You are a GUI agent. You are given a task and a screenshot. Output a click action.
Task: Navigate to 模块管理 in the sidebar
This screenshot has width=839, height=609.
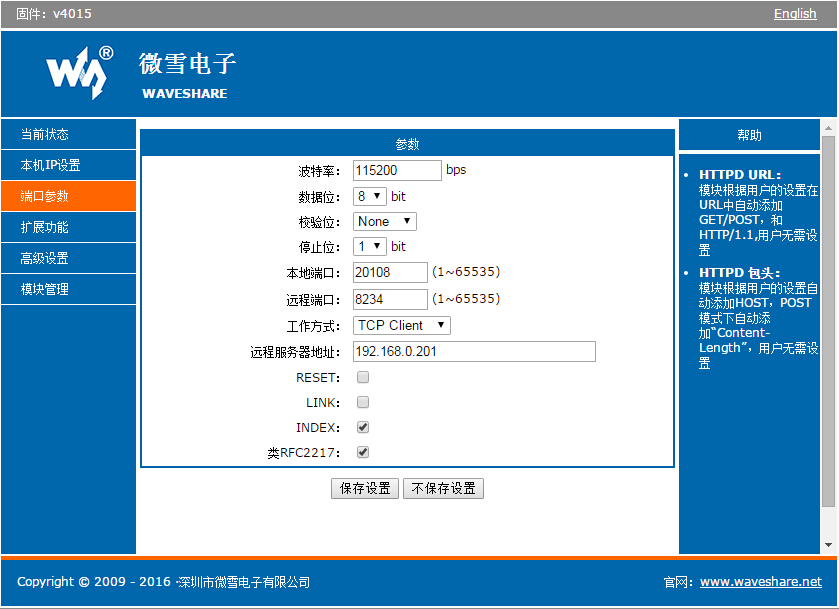(x=68, y=290)
